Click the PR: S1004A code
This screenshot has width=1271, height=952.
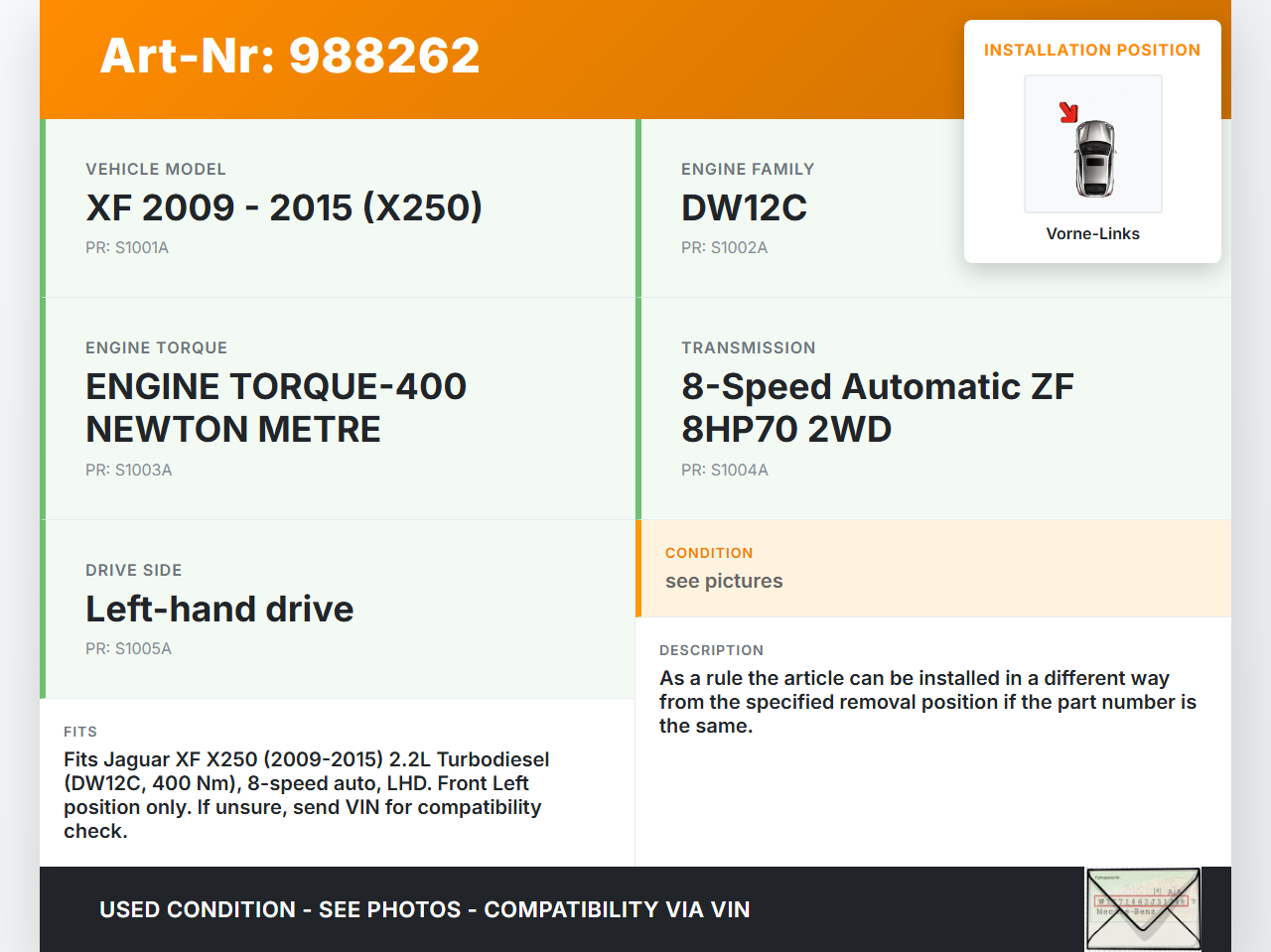pyautogui.click(x=724, y=471)
